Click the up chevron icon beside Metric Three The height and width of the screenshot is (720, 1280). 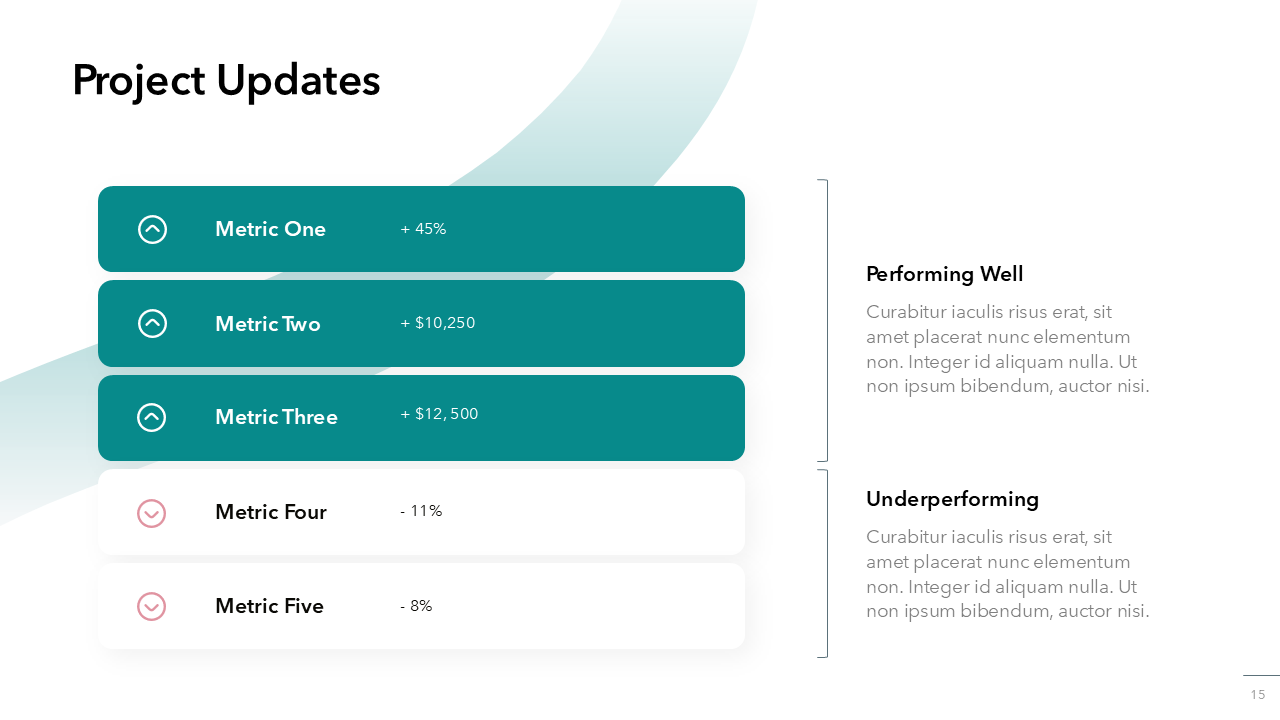coord(152,417)
